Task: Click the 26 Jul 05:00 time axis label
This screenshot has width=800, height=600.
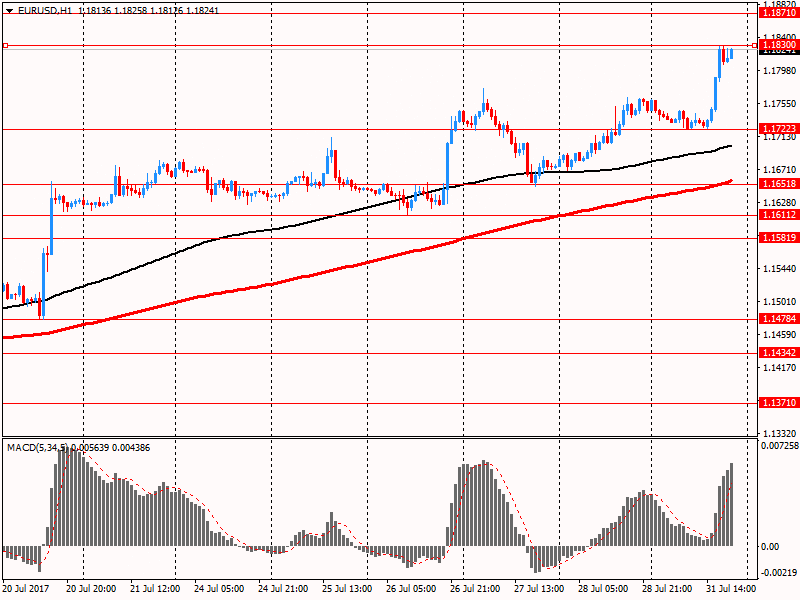Action: point(411,588)
